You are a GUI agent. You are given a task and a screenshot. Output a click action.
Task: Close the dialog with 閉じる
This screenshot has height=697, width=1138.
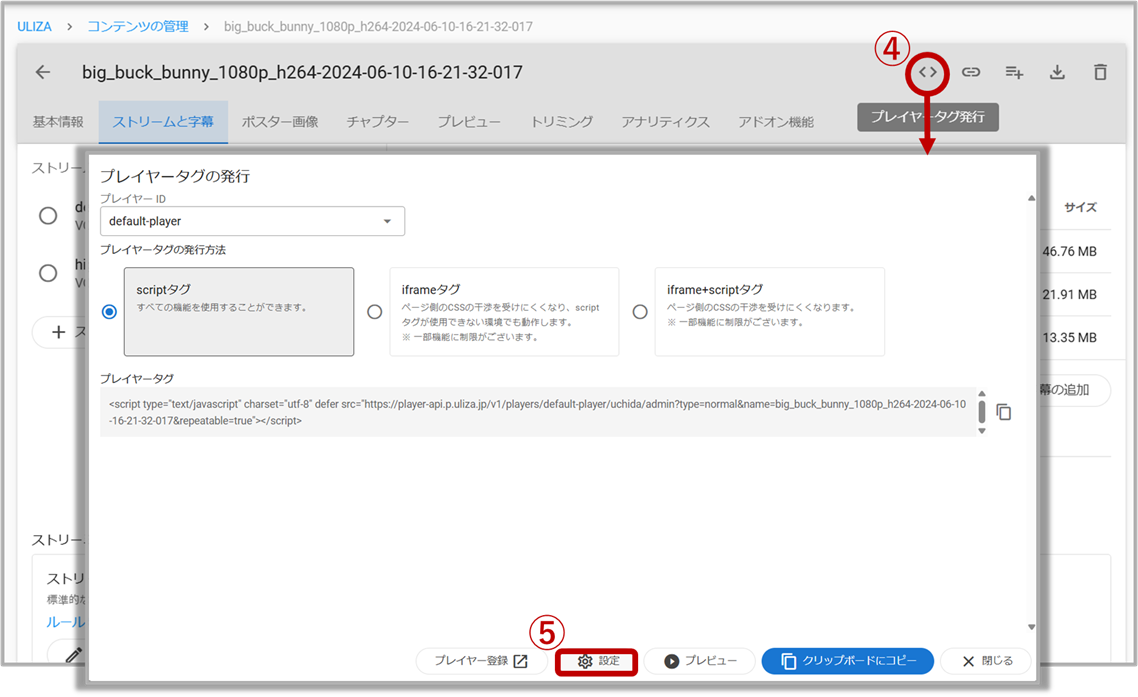[x=986, y=661]
